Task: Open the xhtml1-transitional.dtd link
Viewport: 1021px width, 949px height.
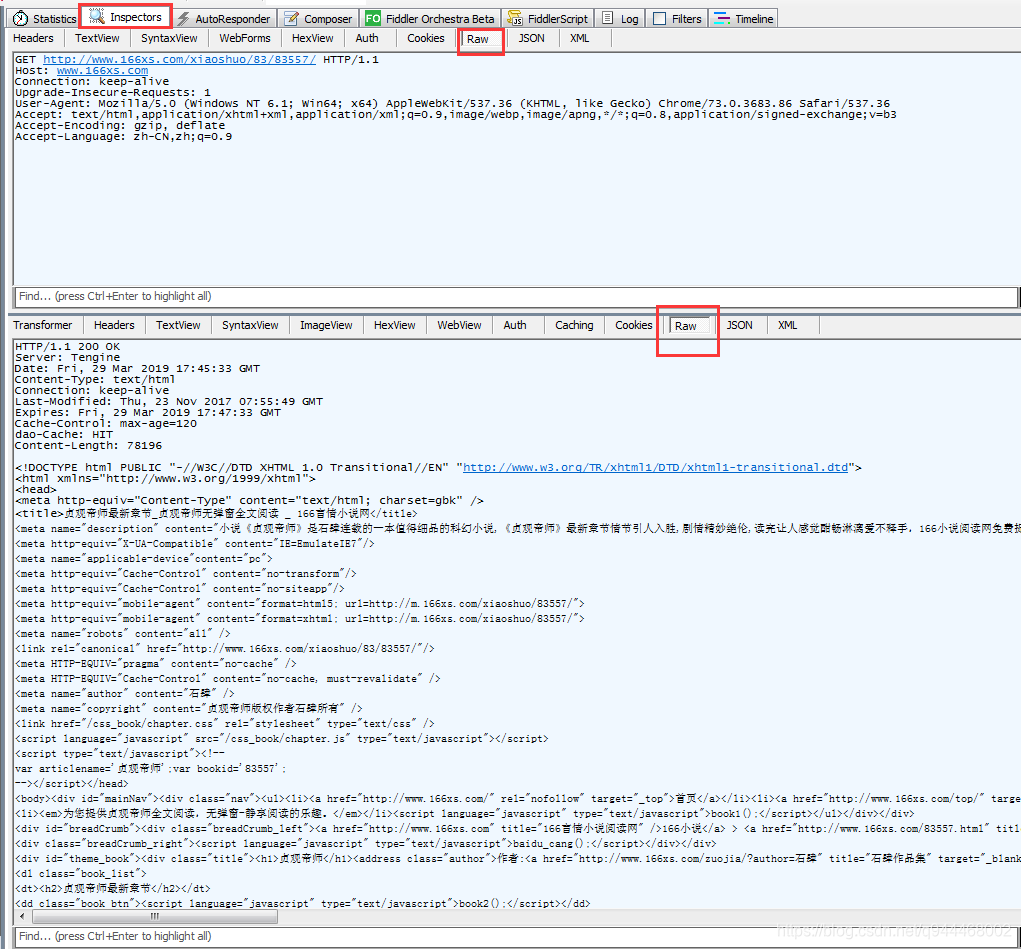Action: pos(655,467)
